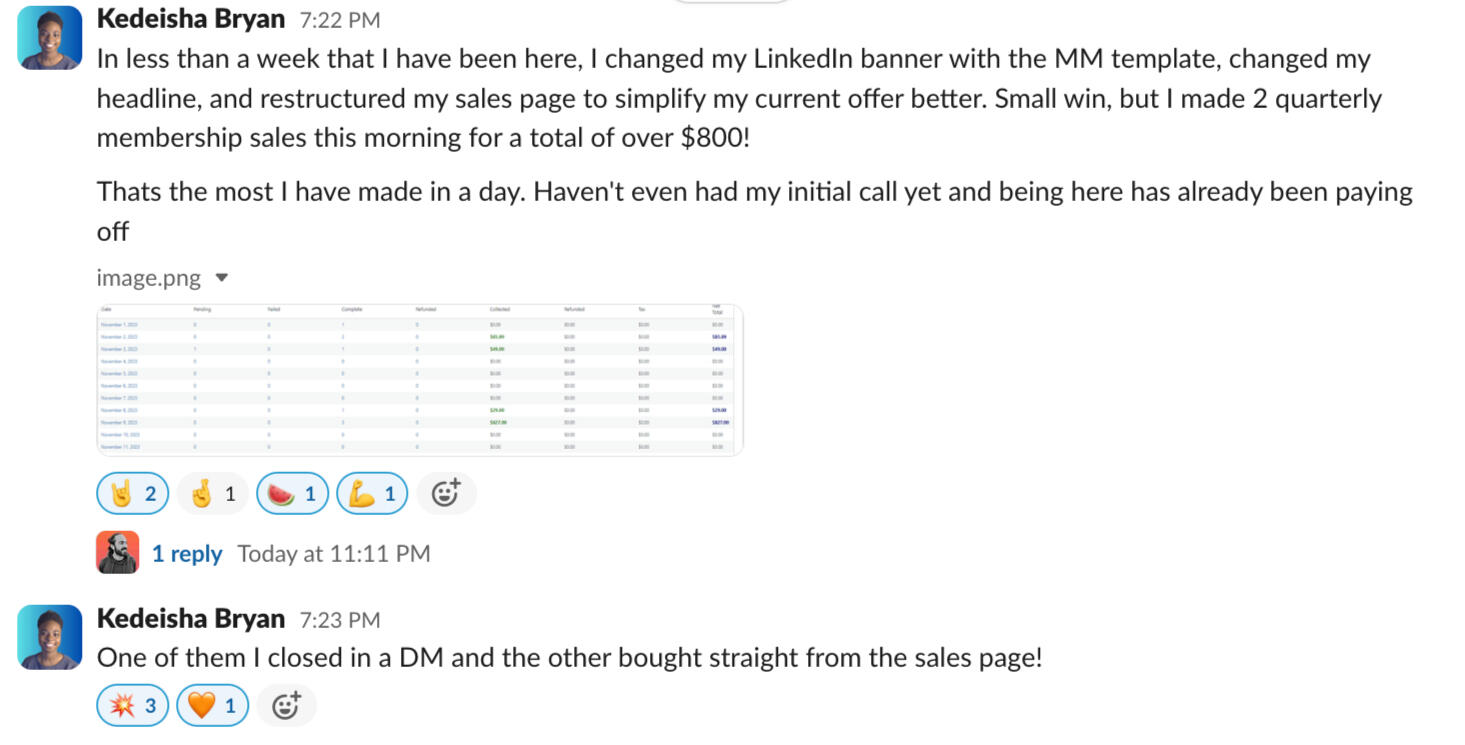Add a reaction to the 7:22 PM message
Image resolution: width=1465 pixels, height=745 pixels.
click(x=446, y=494)
